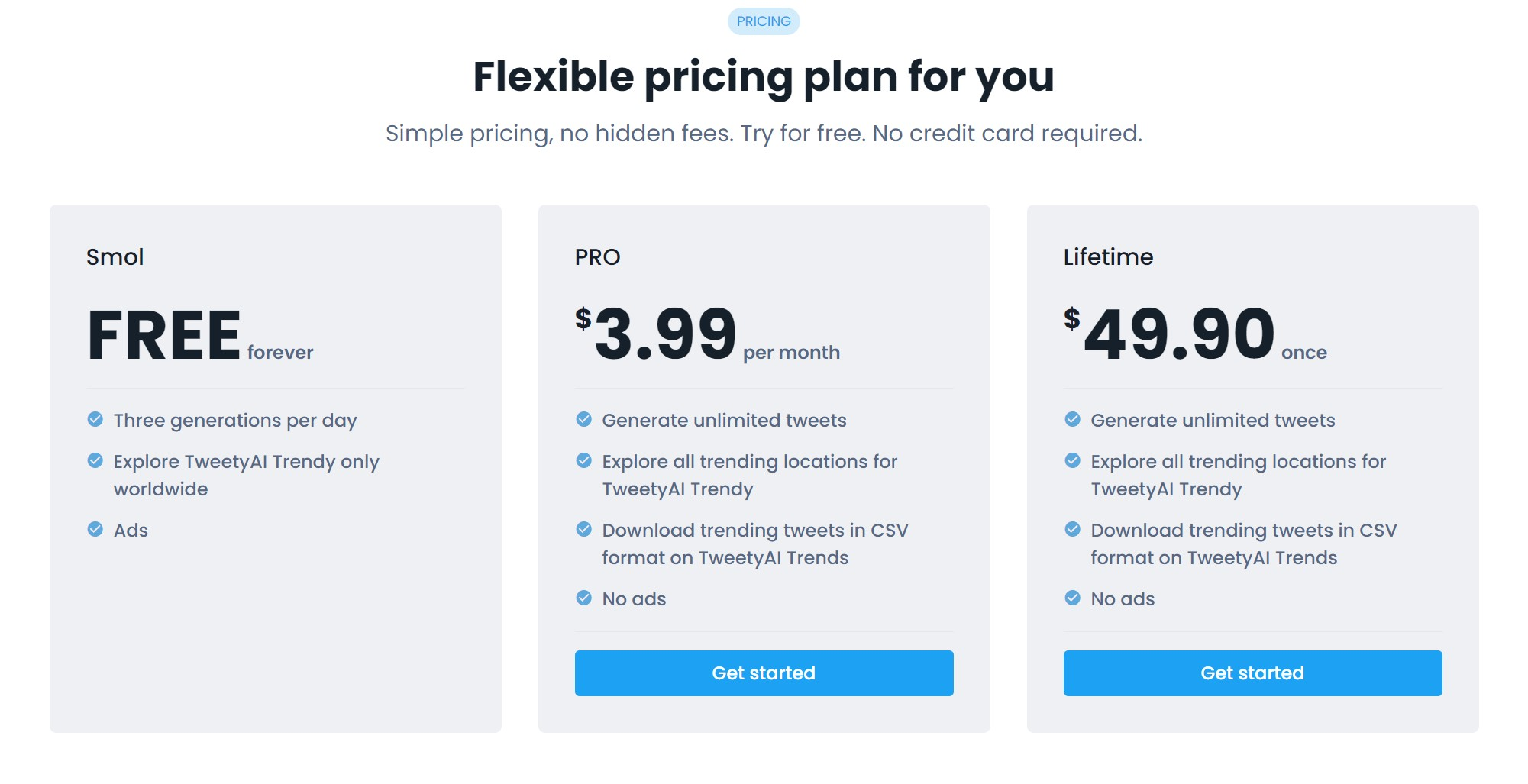This screenshot has width=1528, height=784.
Task: Click the $49.90 once price
Action: pos(1195,334)
